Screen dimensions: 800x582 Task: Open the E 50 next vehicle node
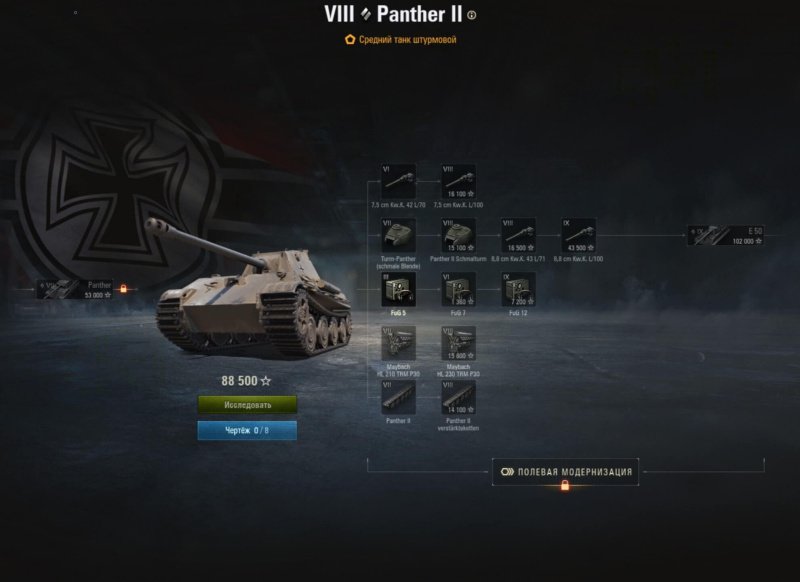click(726, 236)
